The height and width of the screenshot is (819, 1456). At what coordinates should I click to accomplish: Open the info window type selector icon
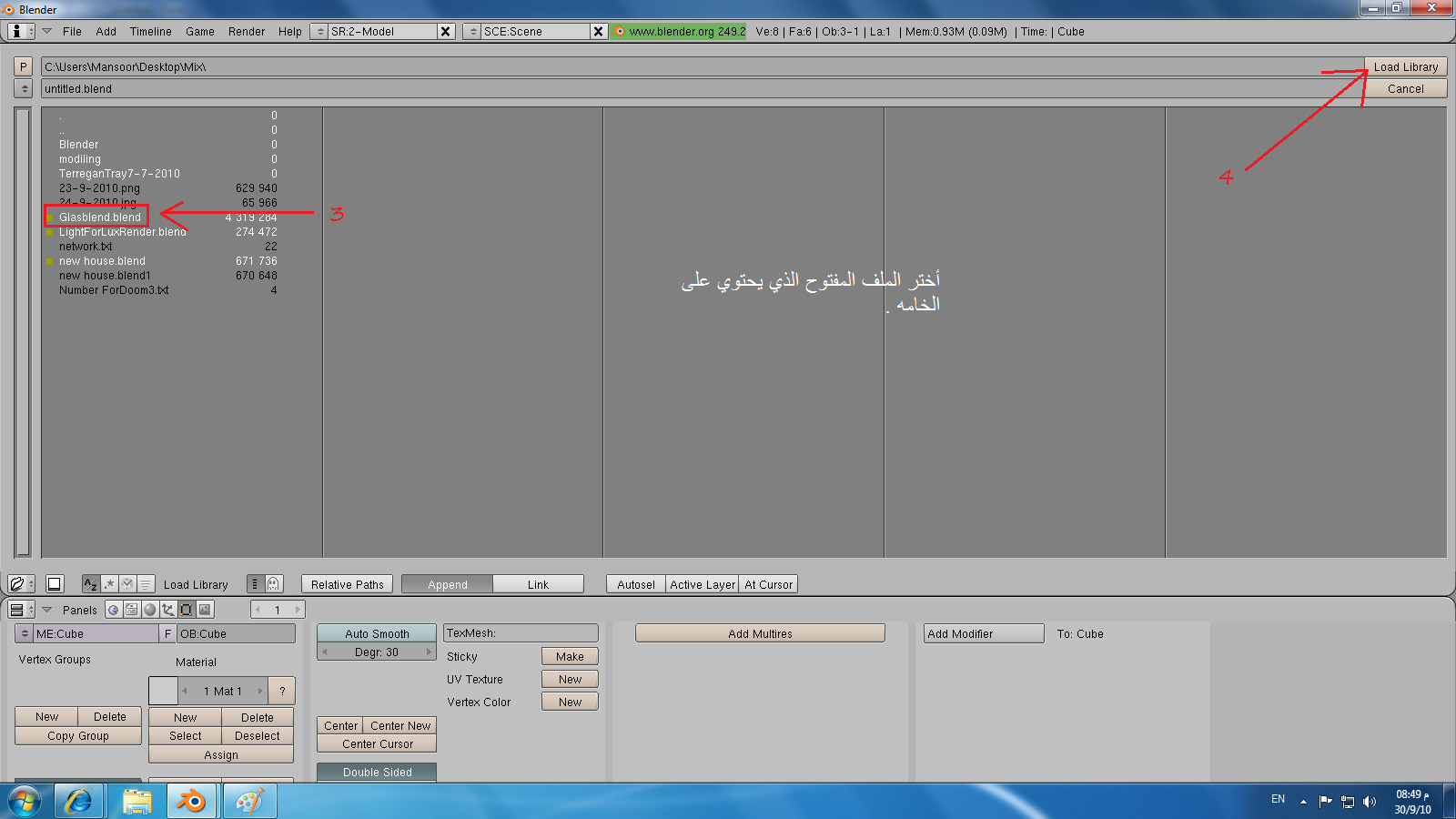(20, 31)
